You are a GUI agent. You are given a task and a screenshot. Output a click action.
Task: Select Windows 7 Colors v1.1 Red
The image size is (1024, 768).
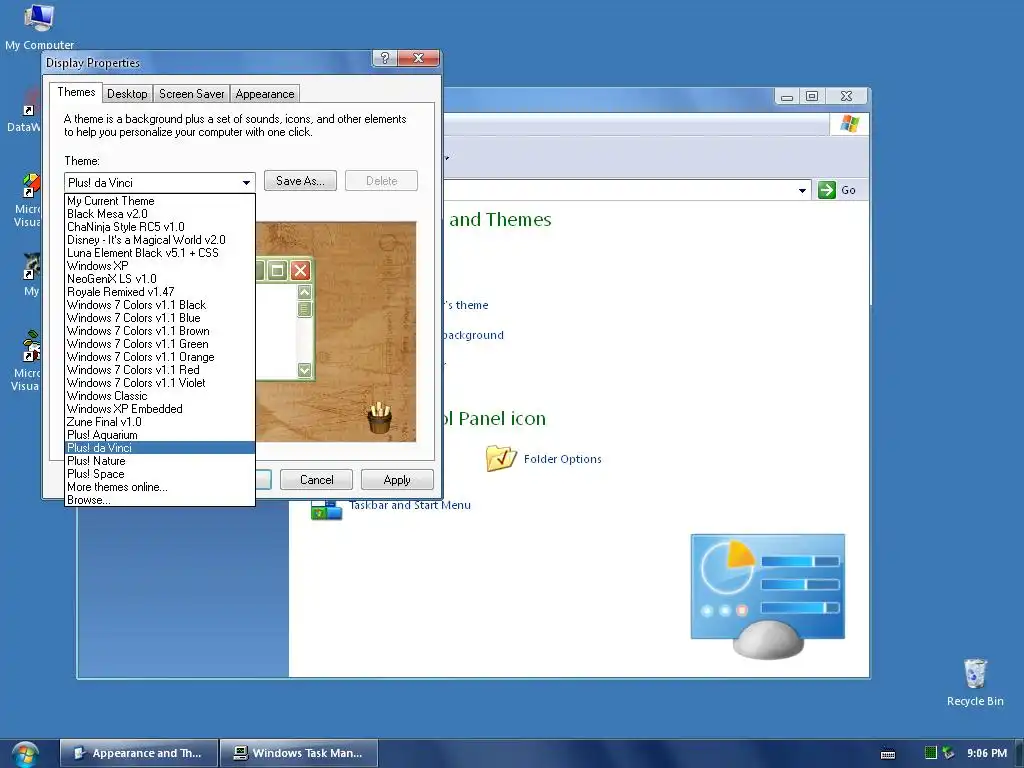coord(160,370)
